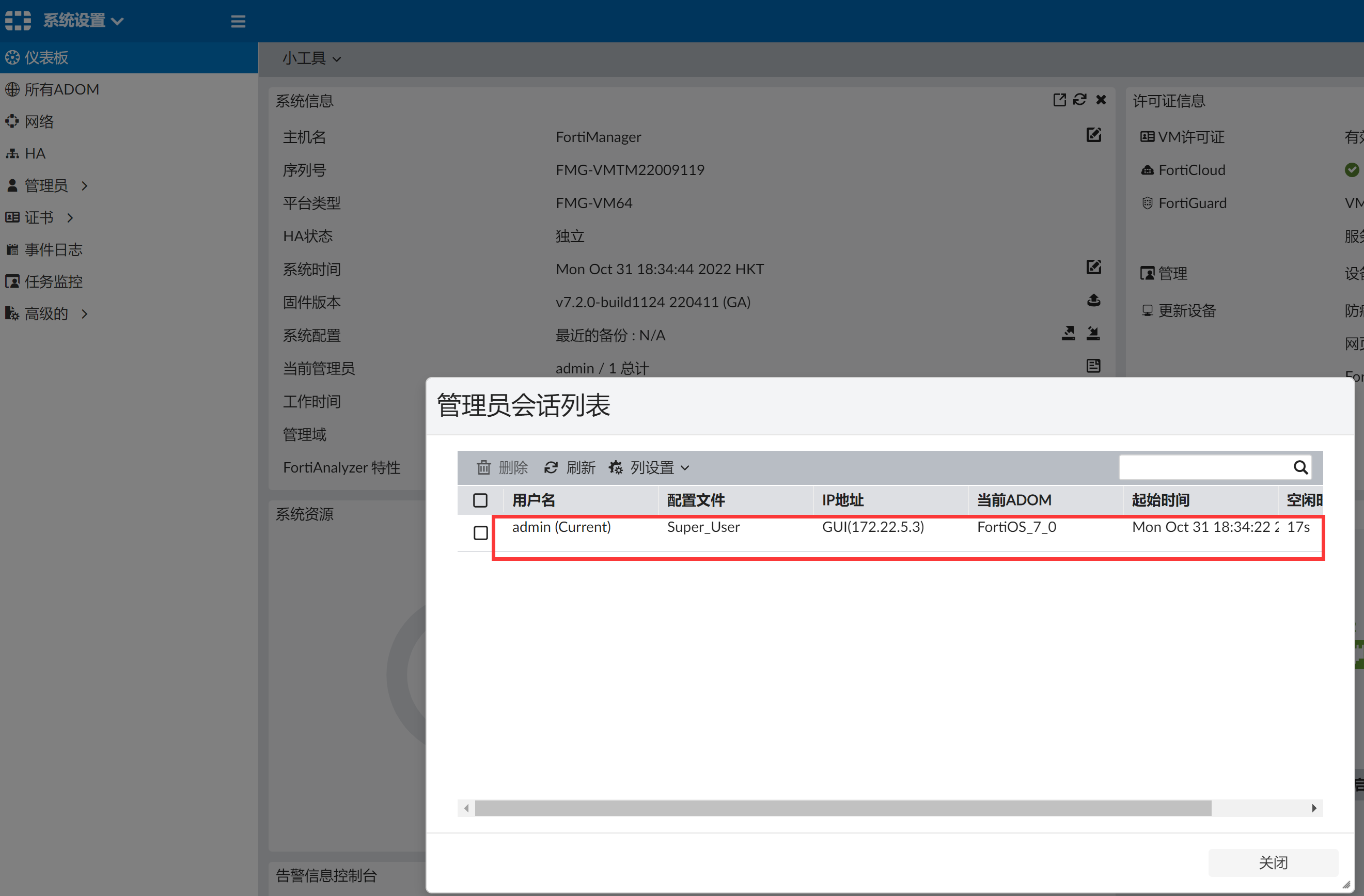The width and height of the screenshot is (1364, 896).
Task: Expand the 管理员 sidebar submenu
Action: point(47,185)
